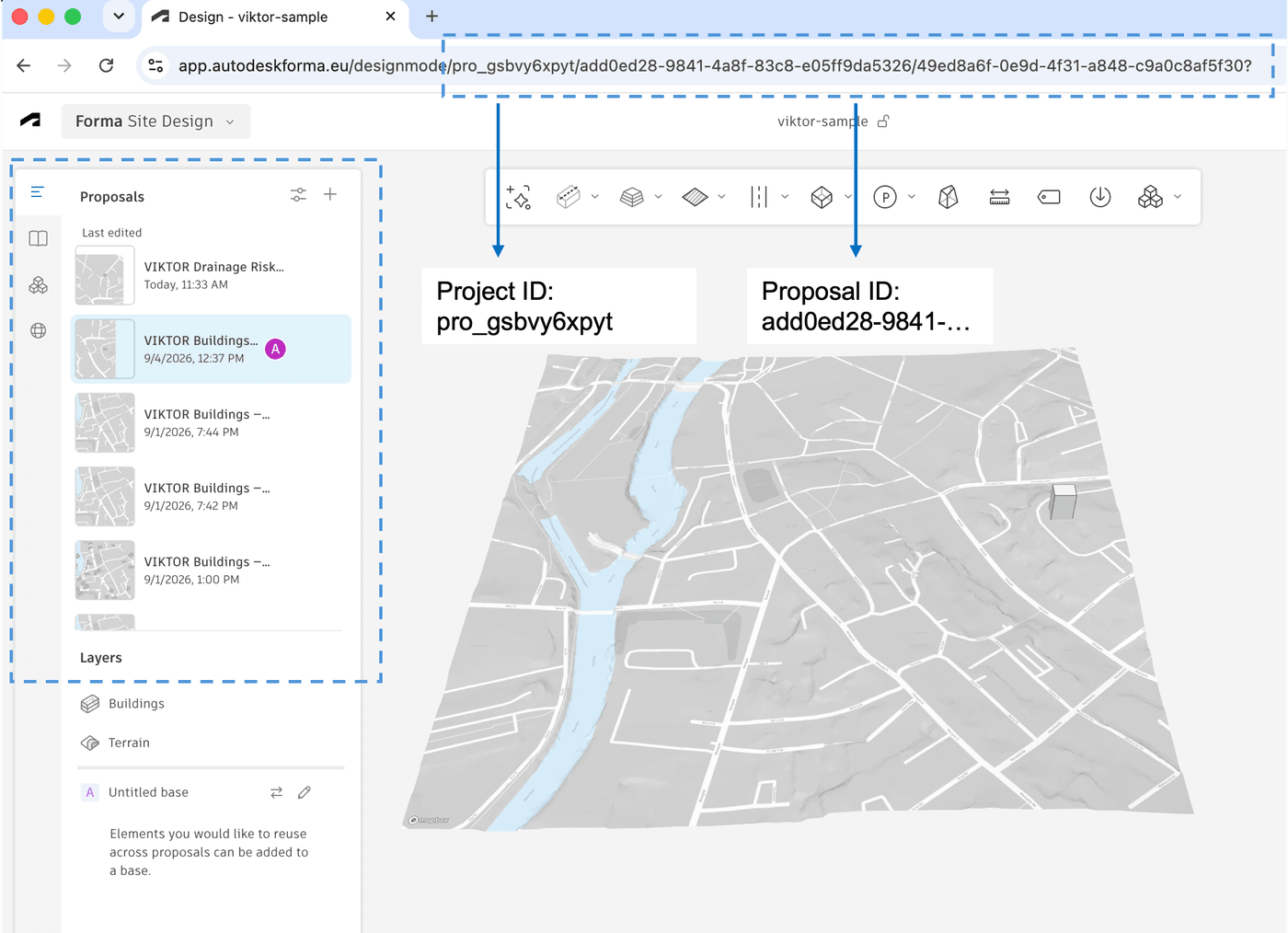
Task: Select the irregular prism shape tool
Action: click(x=949, y=197)
